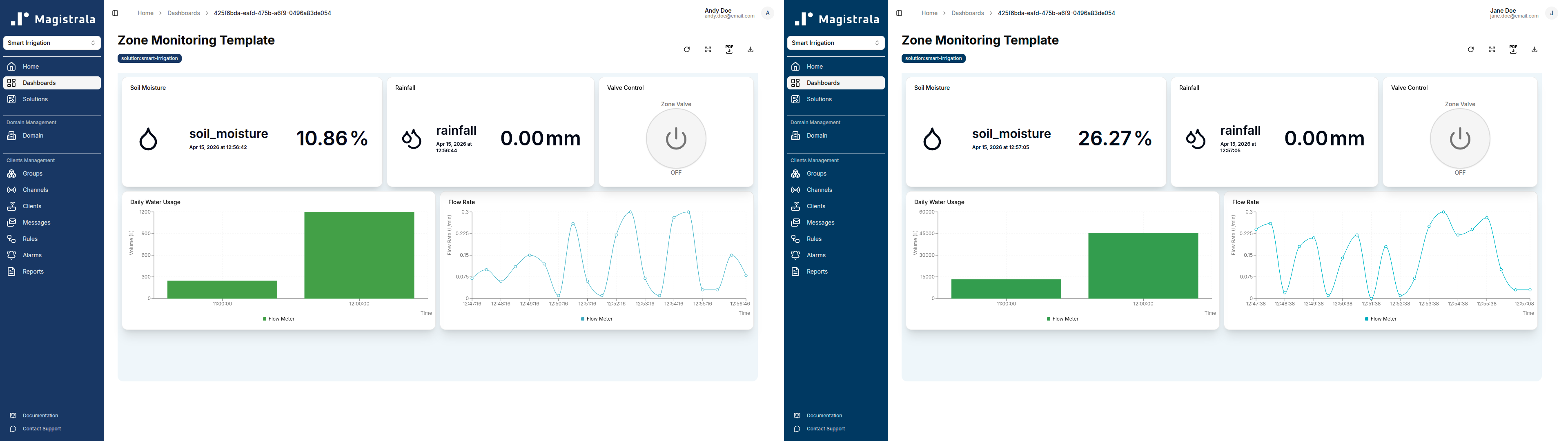The width and height of the screenshot is (1568, 441).
Task: Expand Jane Doe's user account menu
Action: (1551, 12)
